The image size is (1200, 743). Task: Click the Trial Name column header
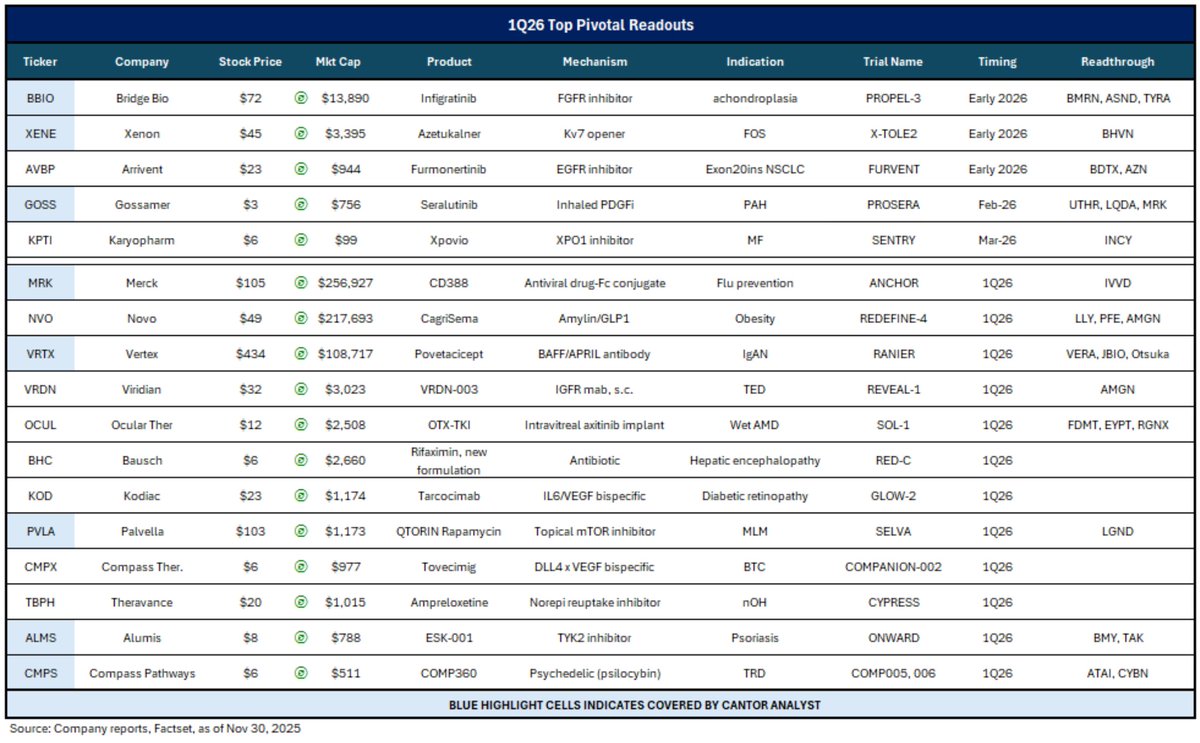pos(893,61)
